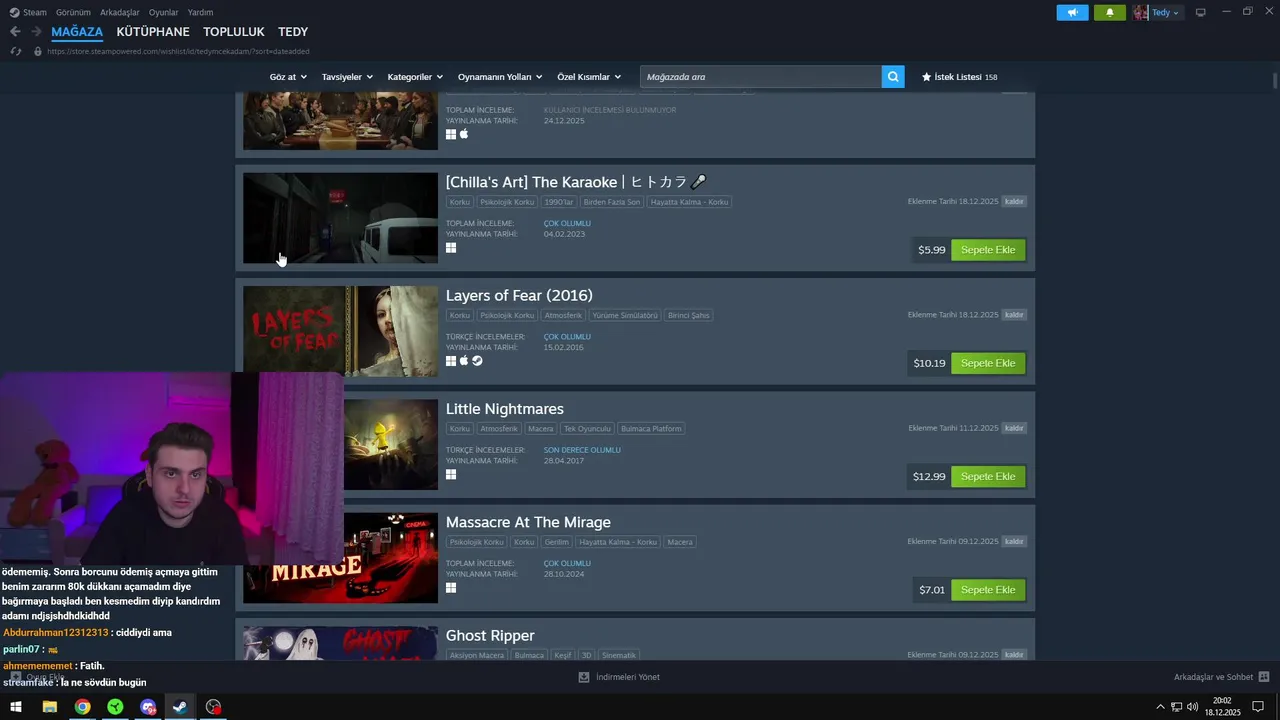Add The Karaoke to cart

(988, 250)
